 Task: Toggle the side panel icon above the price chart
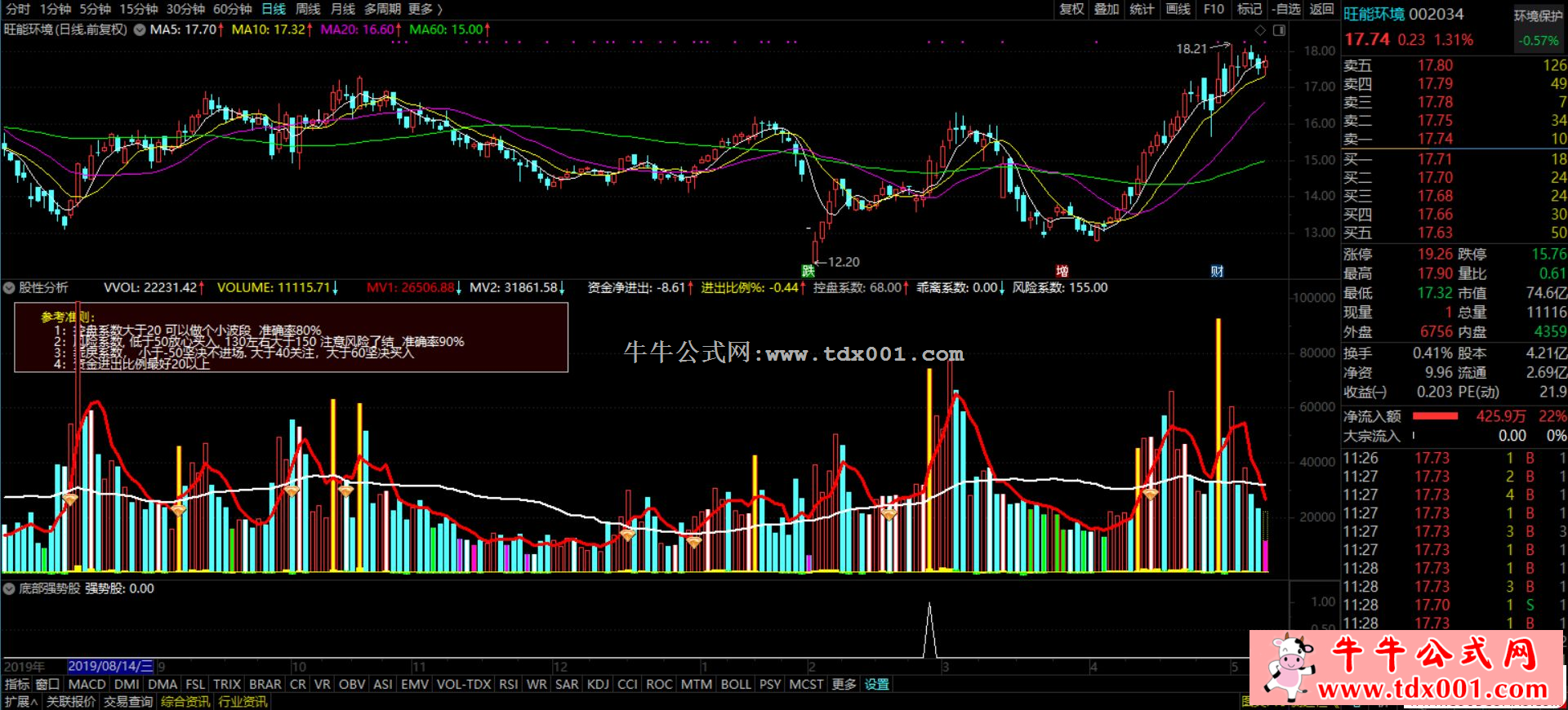click(1279, 30)
